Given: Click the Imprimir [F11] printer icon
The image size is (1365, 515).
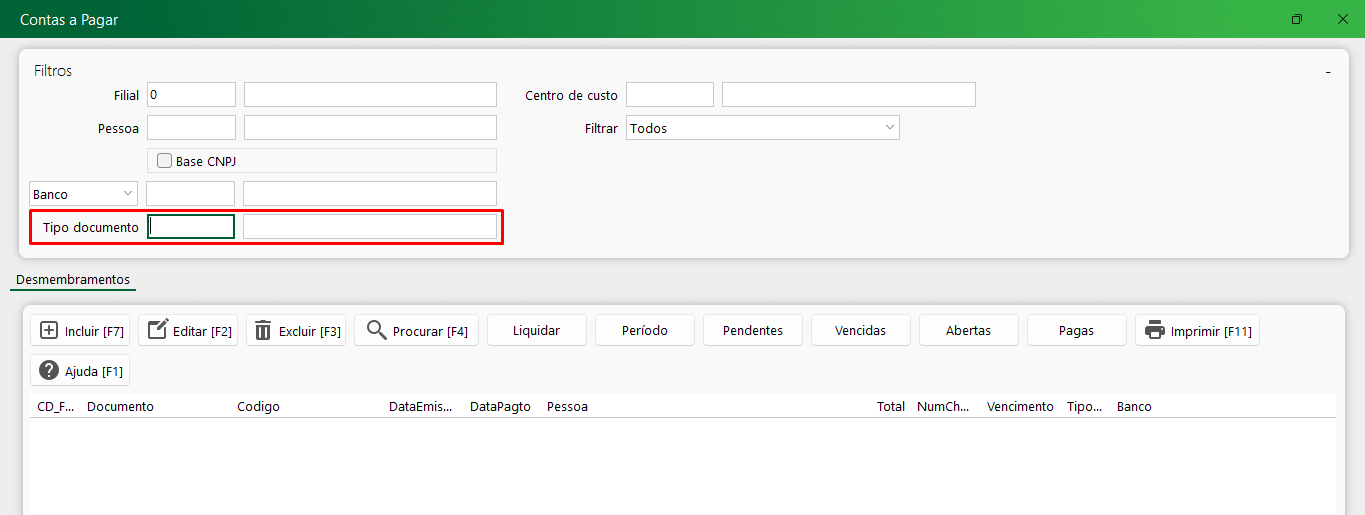Looking at the screenshot, I should coord(1155,331).
